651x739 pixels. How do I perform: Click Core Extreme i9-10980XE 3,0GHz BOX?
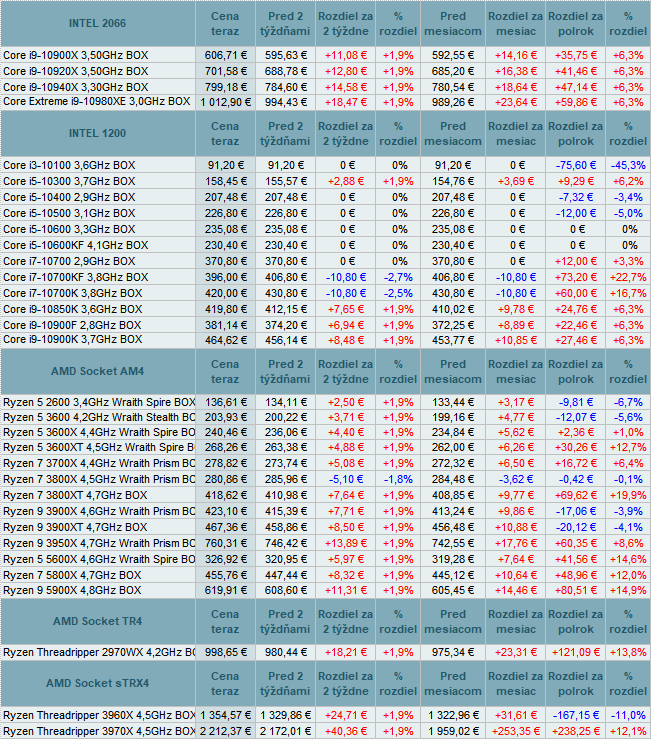point(97,102)
